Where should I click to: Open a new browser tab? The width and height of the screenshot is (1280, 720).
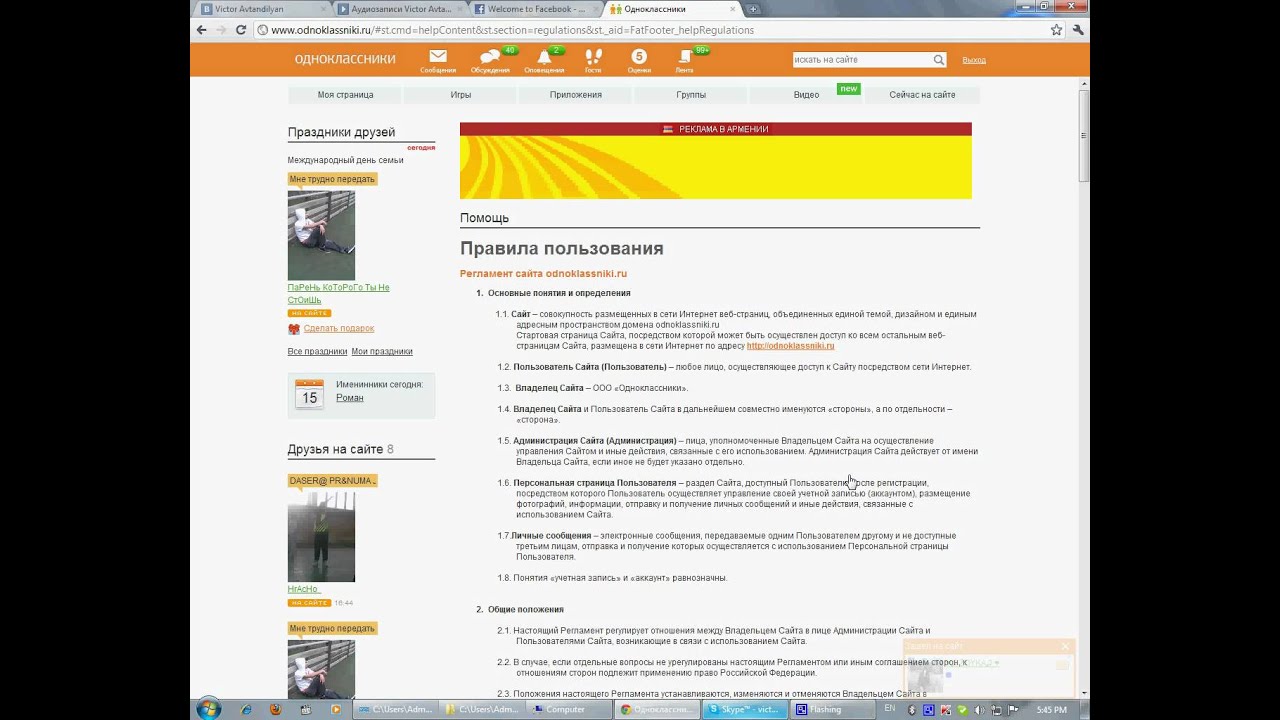tap(753, 9)
